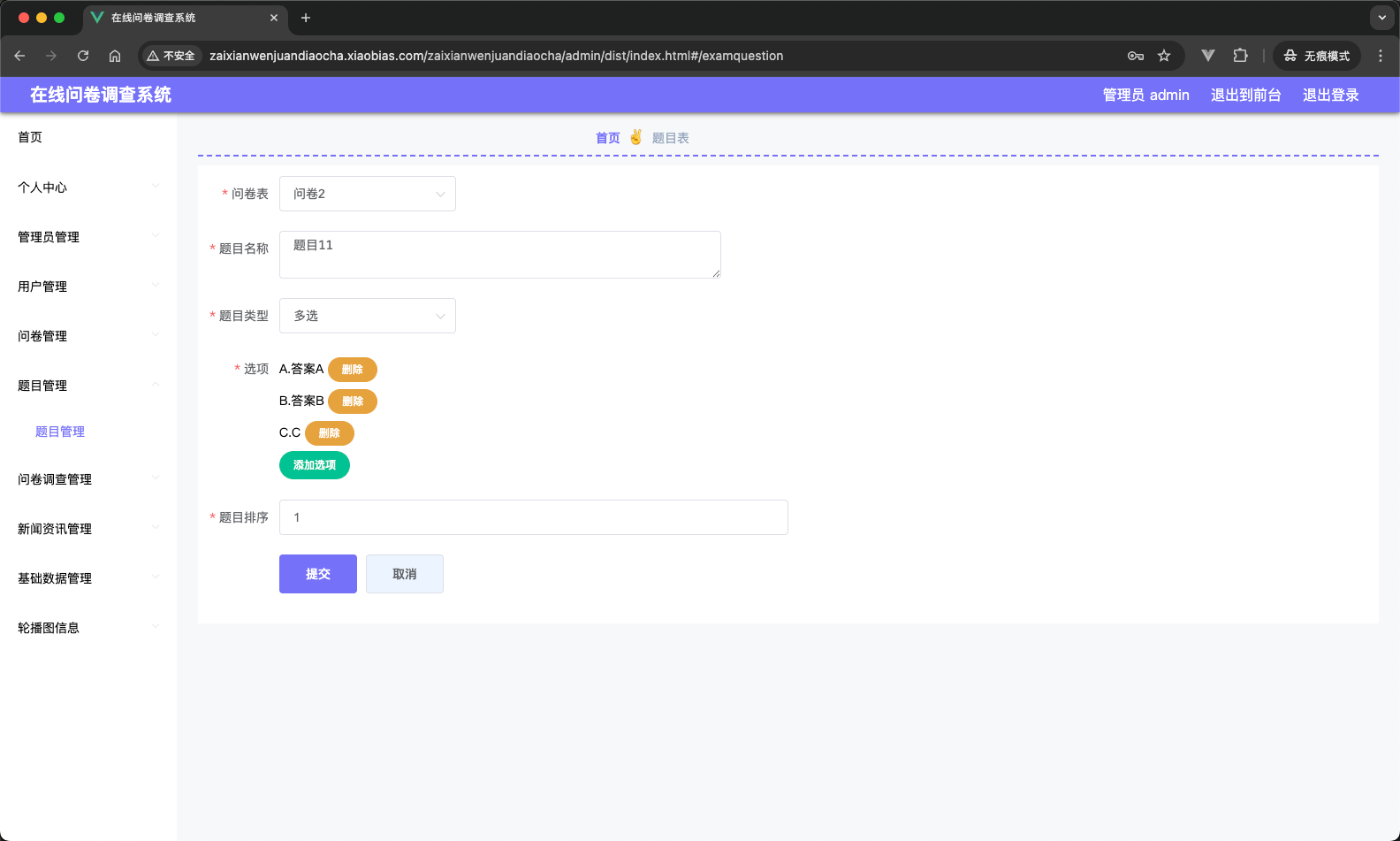Image resolution: width=1400 pixels, height=841 pixels.
Task: Bookmark this page with star icon
Action: pyautogui.click(x=1164, y=56)
